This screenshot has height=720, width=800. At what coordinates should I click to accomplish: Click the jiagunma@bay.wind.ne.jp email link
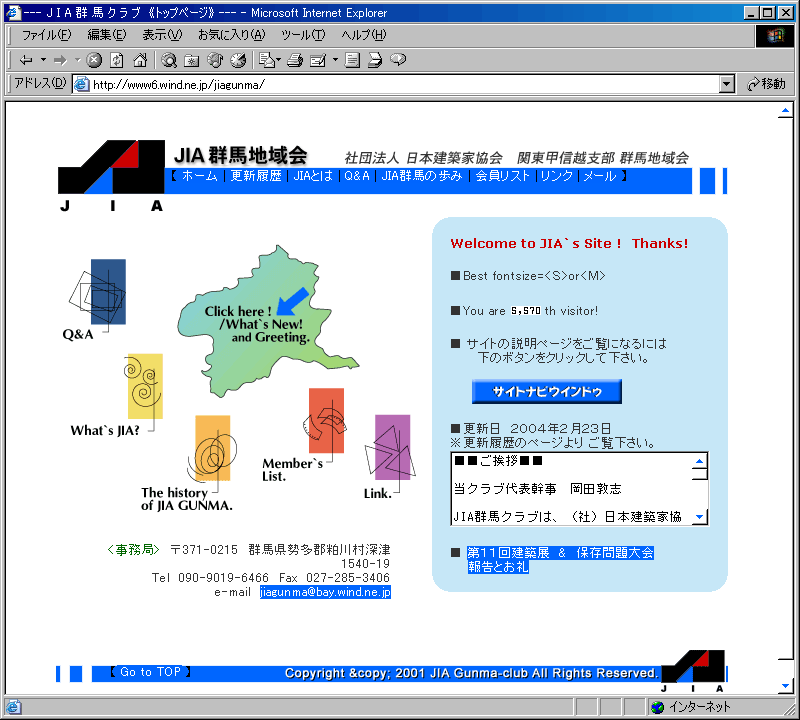(325, 592)
